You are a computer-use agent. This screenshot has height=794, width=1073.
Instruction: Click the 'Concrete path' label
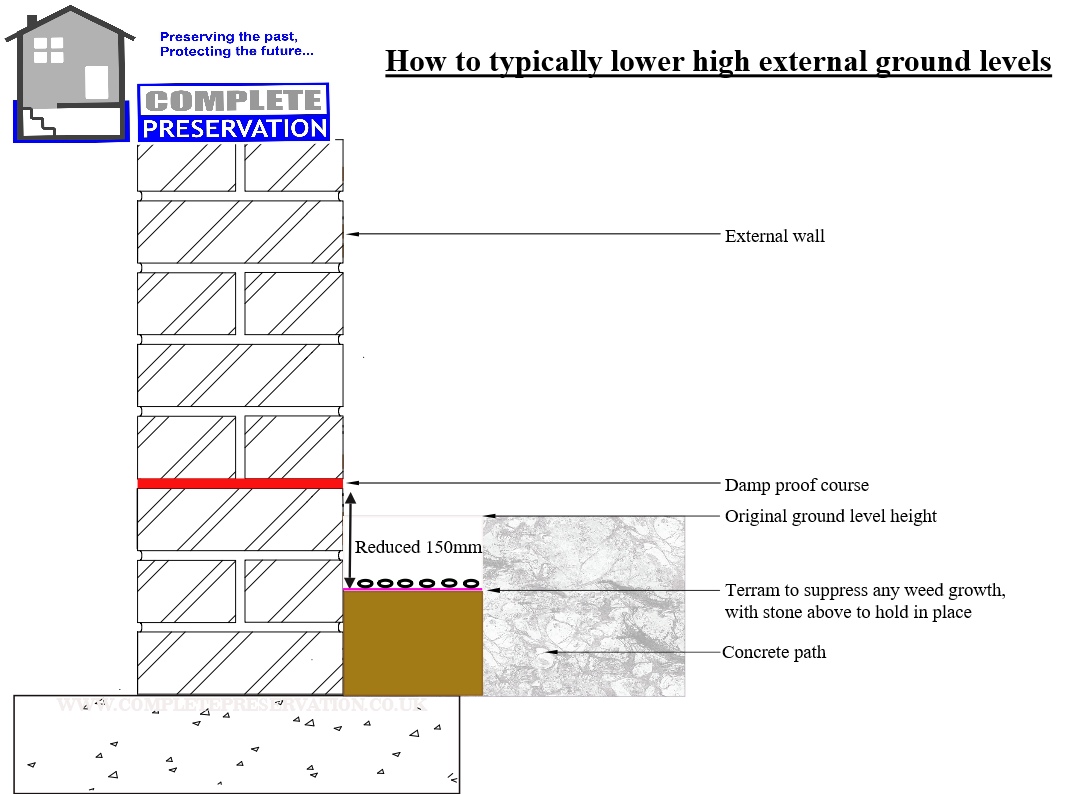click(775, 652)
